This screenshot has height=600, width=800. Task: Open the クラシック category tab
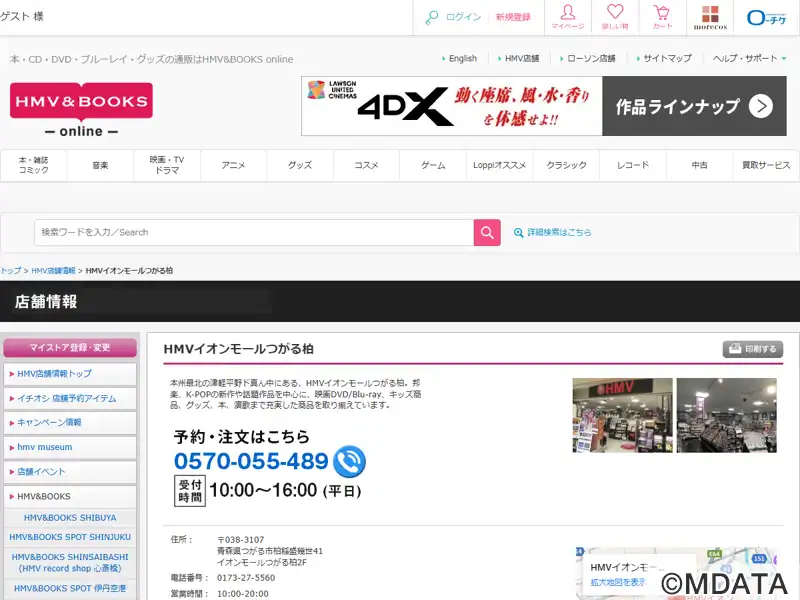[566, 165]
